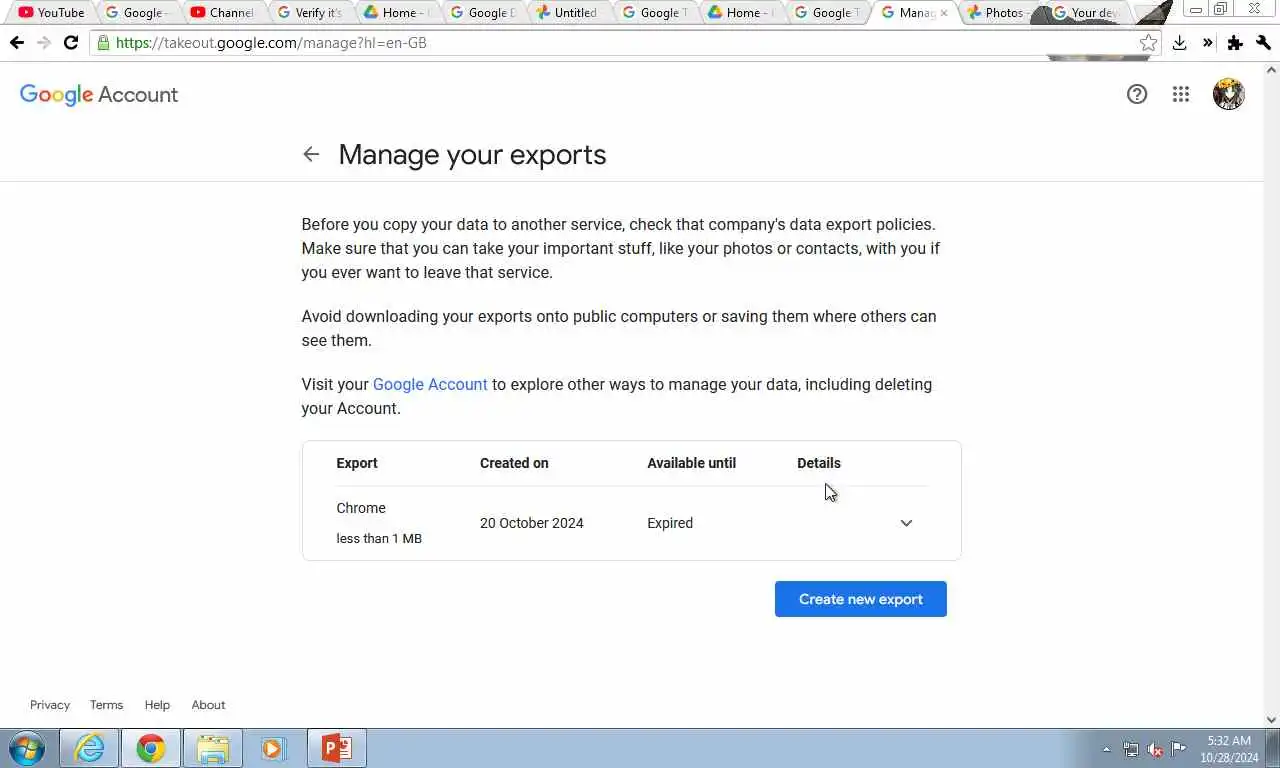The height and width of the screenshot is (768, 1280).
Task: Click the green padlock site security icon
Action: point(102,43)
